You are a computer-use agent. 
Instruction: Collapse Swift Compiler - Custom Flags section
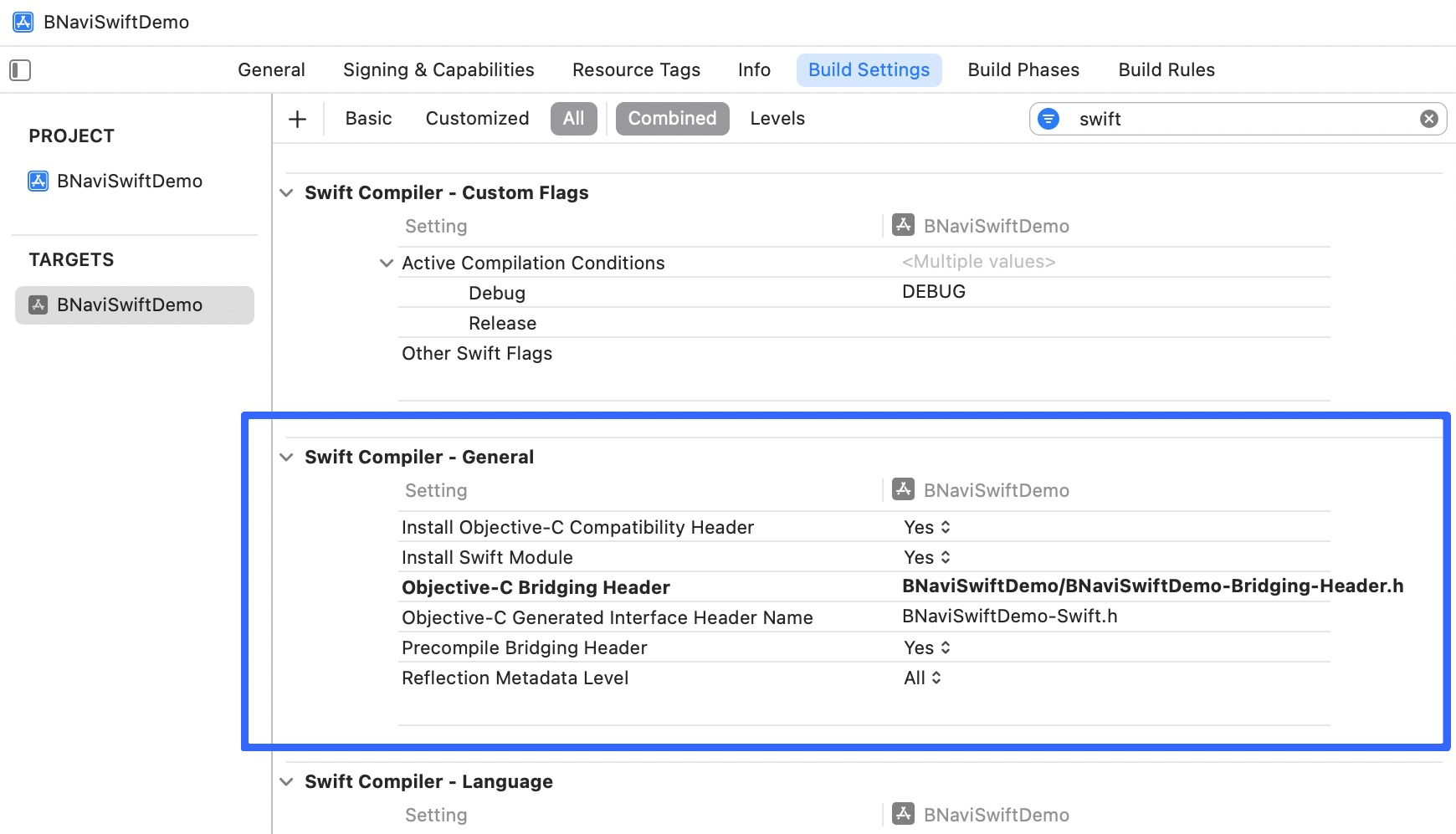(x=286, y=193)
